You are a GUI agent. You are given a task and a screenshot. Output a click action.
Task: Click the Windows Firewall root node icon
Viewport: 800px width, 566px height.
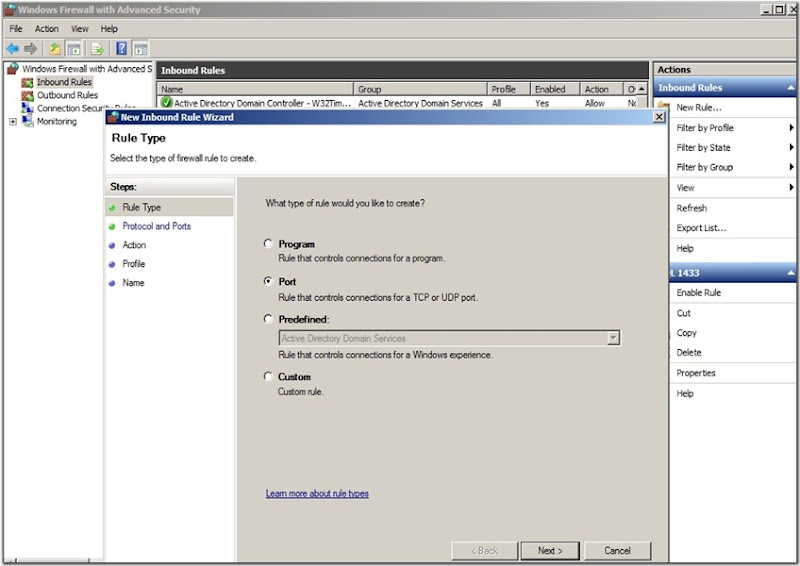tap(13, 68)
